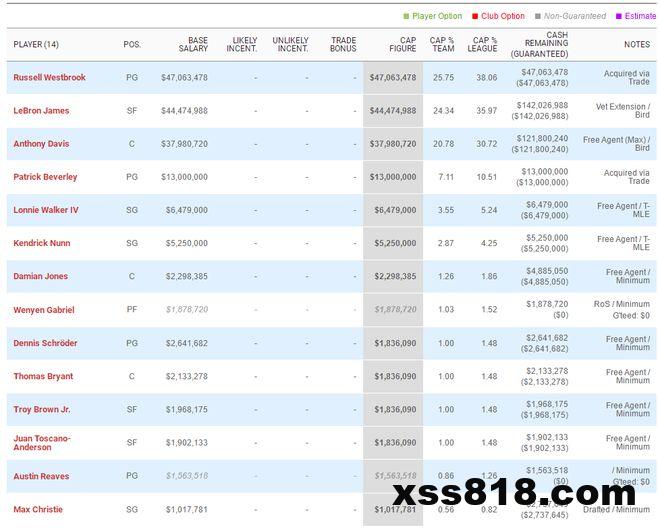Select LeBron's $44,474,988 cap figure

(x=393, y=111)
